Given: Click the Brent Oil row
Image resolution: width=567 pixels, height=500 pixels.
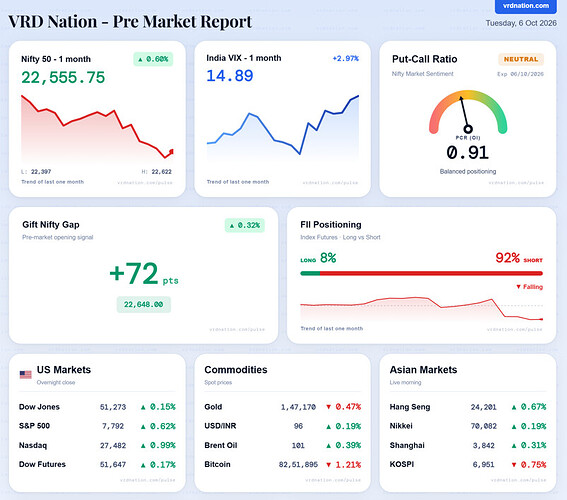Looking at the screenshot, I should tap(283, 445).
